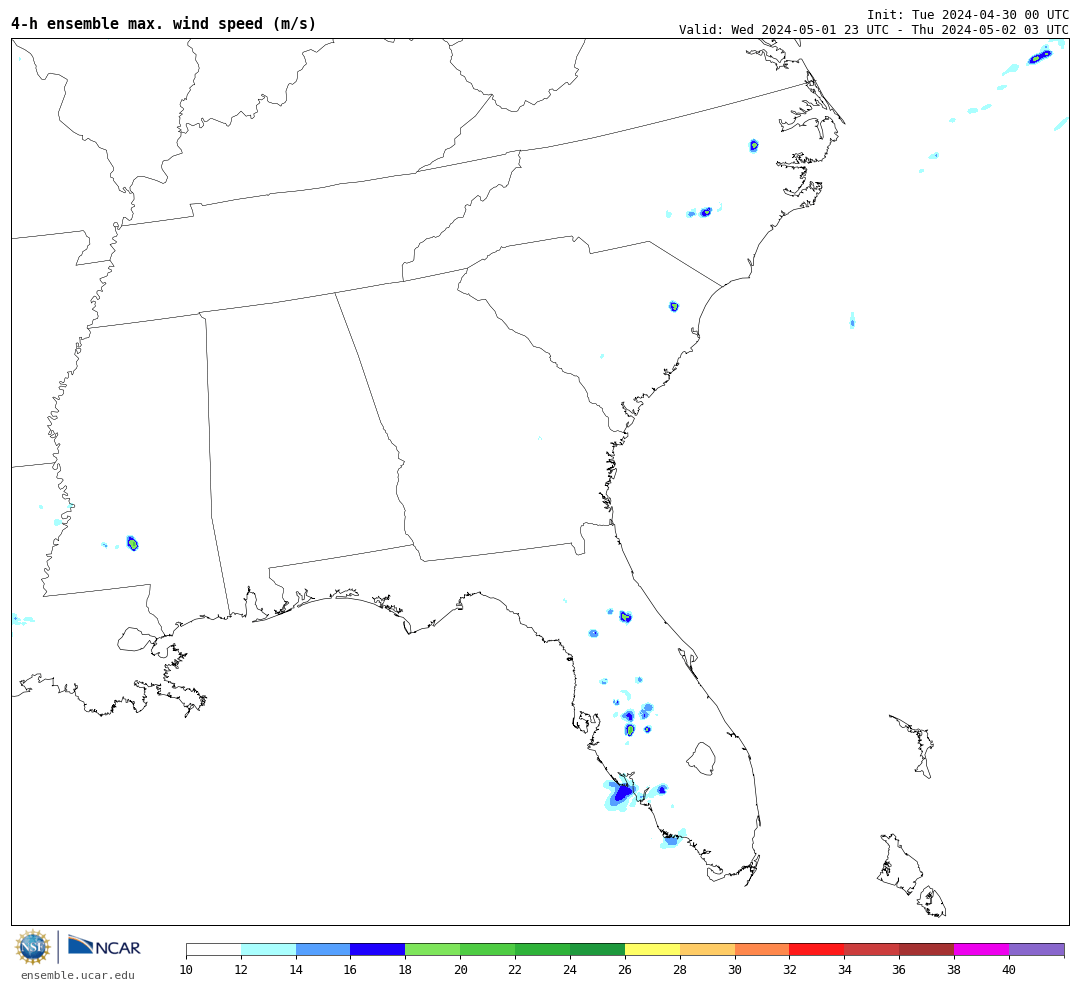Pick the purple above-40 colorbar segment
1080x988 pixels.
(x=1037, y=949)
